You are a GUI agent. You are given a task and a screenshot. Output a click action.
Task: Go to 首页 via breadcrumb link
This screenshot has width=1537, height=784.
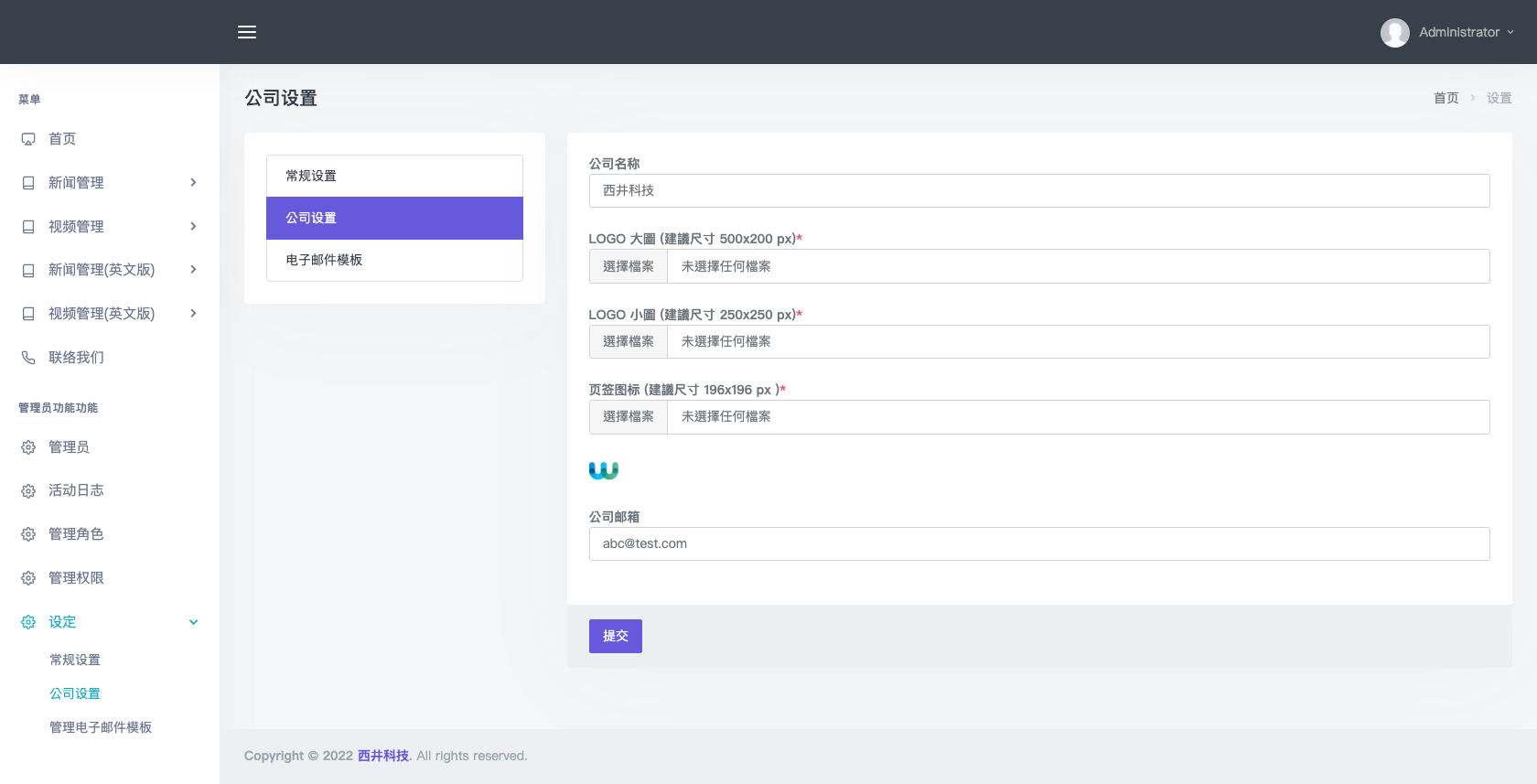(1446, 98)
